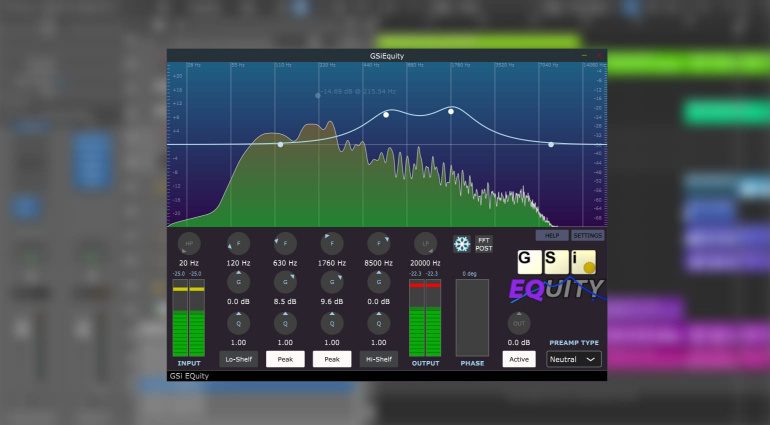The height and width of the screenshot is (425, 770).
Task: Toggle the first Peak band button
Action: coord(285,359)
